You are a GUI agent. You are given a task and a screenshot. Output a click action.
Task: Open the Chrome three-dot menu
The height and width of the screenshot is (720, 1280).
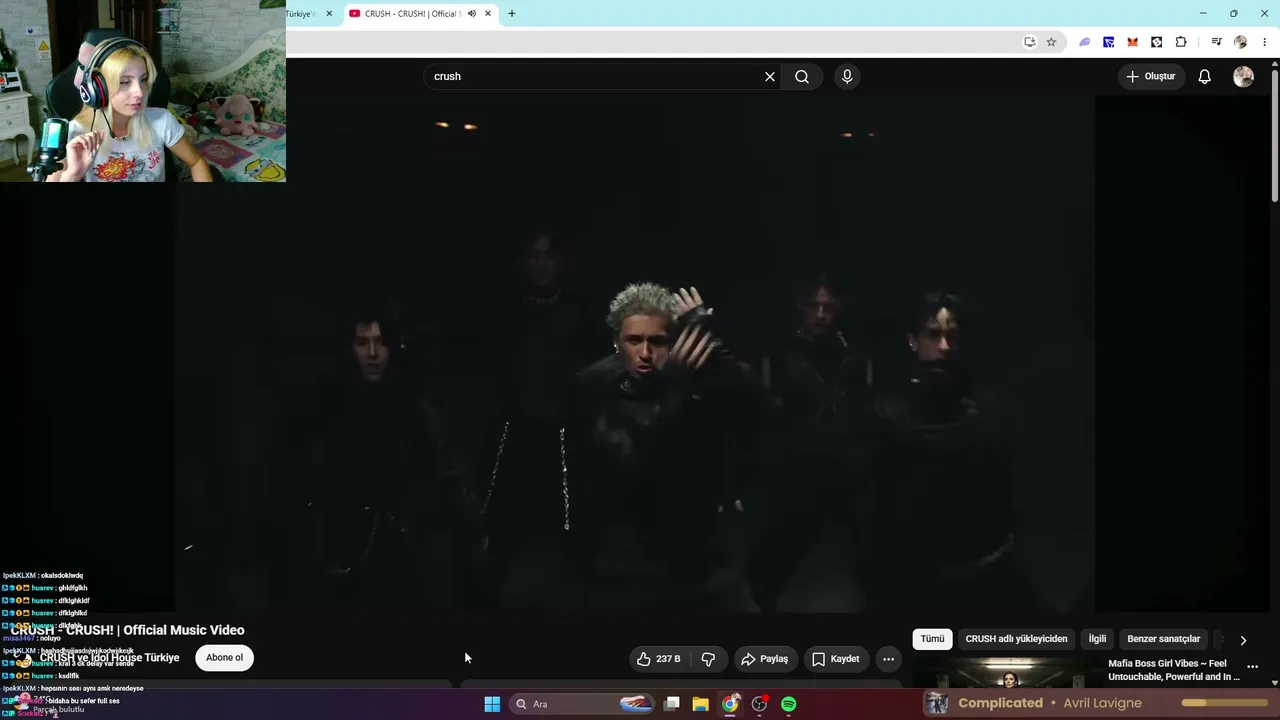(1265, 42)
